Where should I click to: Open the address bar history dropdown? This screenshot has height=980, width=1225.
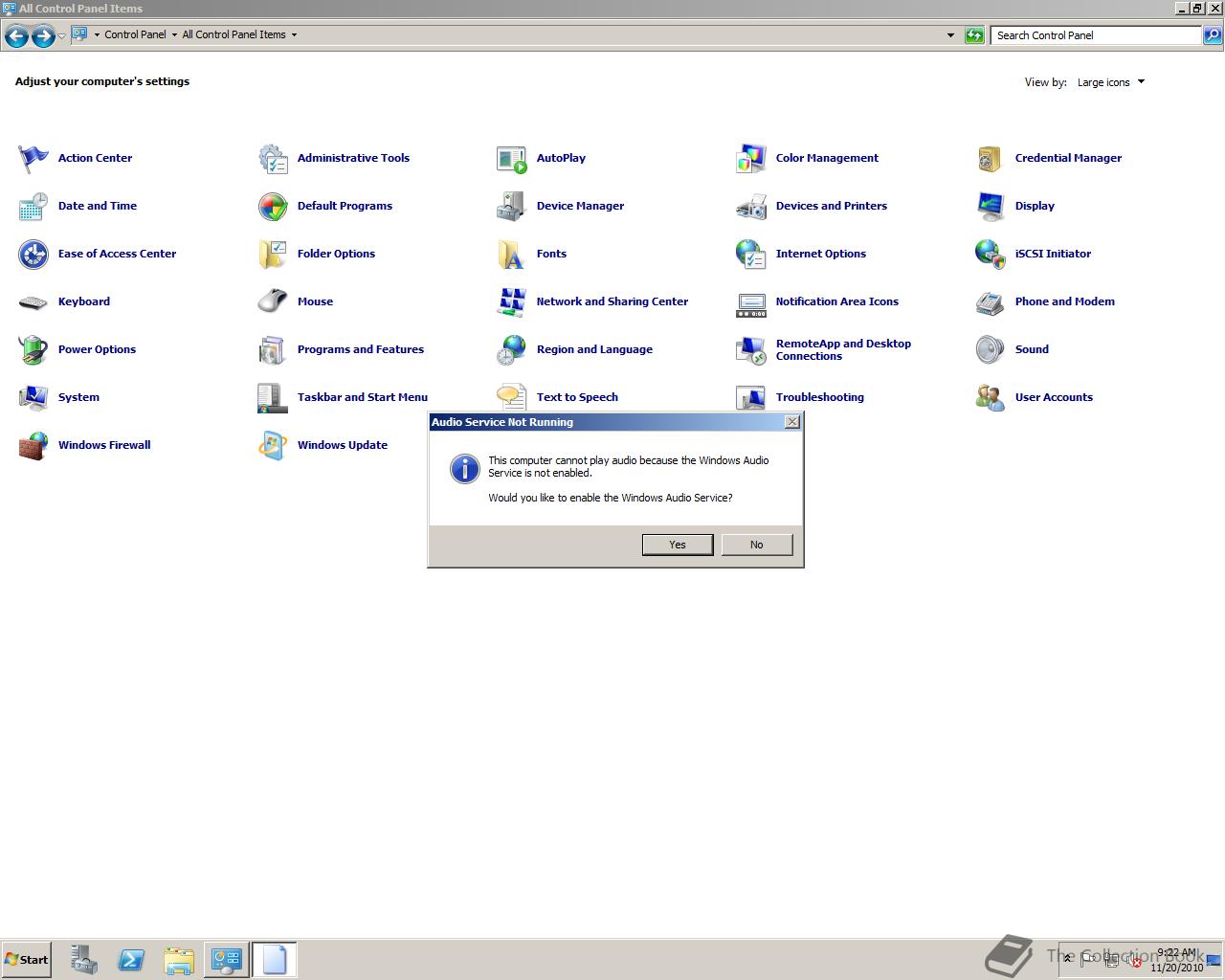click(x=950, y=35)
